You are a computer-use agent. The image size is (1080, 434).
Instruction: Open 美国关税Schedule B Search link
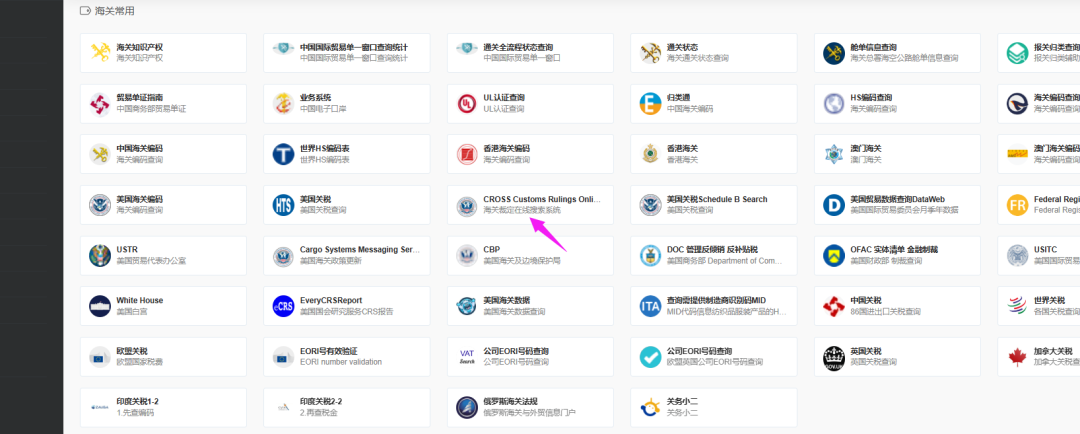point(714,205)
